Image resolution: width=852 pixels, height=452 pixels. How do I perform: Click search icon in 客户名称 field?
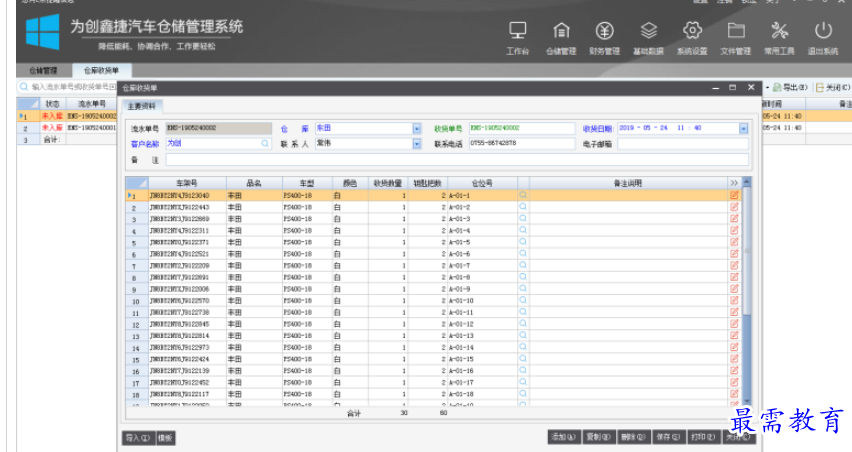(265, 144)
